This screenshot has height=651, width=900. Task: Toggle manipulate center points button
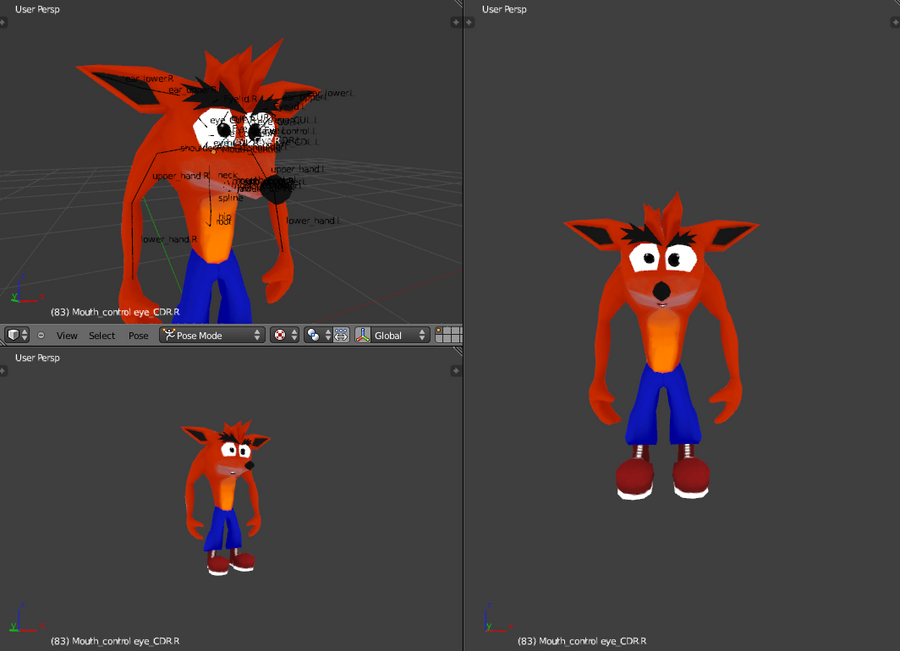341,335
